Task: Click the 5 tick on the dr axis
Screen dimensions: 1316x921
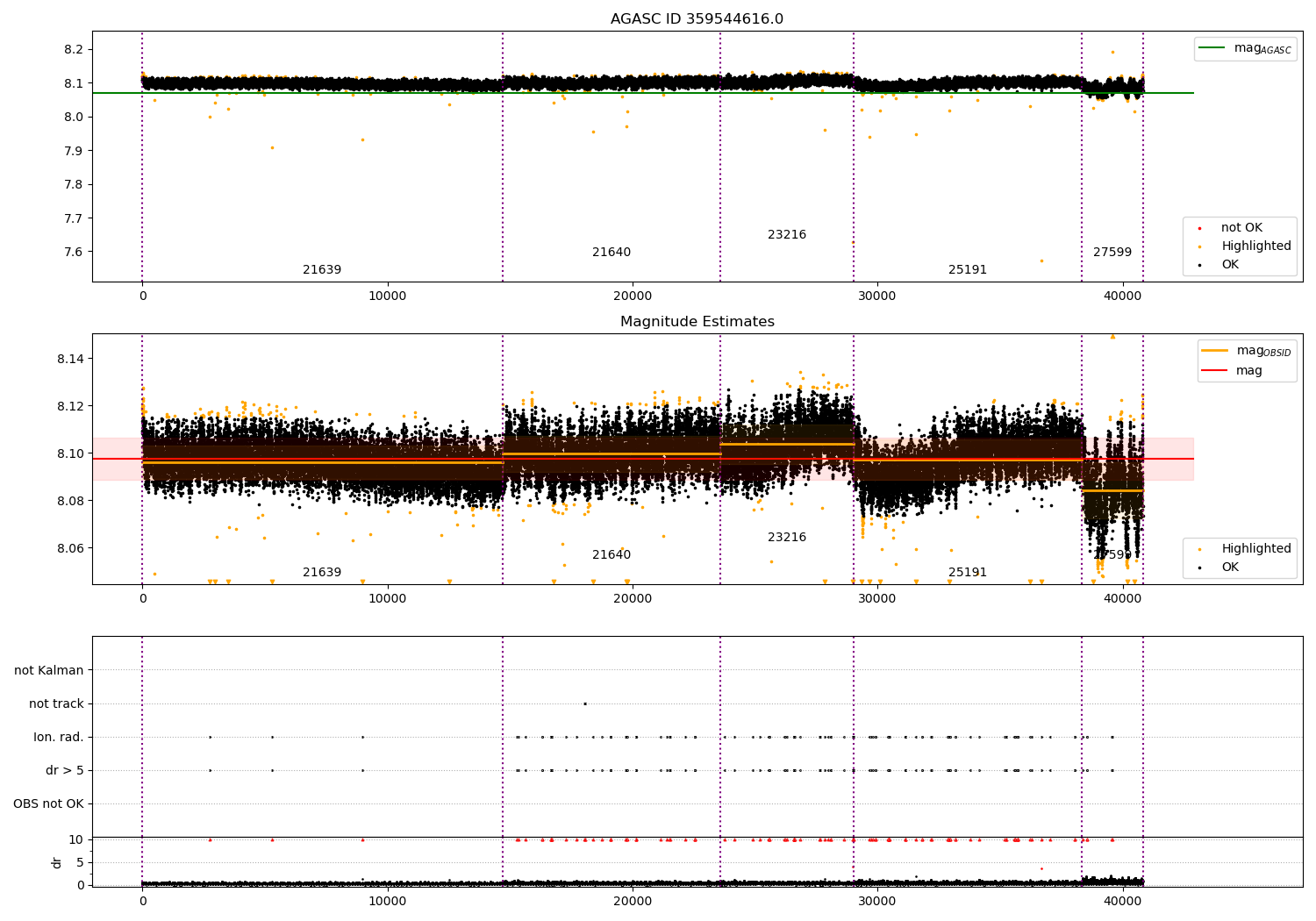Action: coord(80,863)
